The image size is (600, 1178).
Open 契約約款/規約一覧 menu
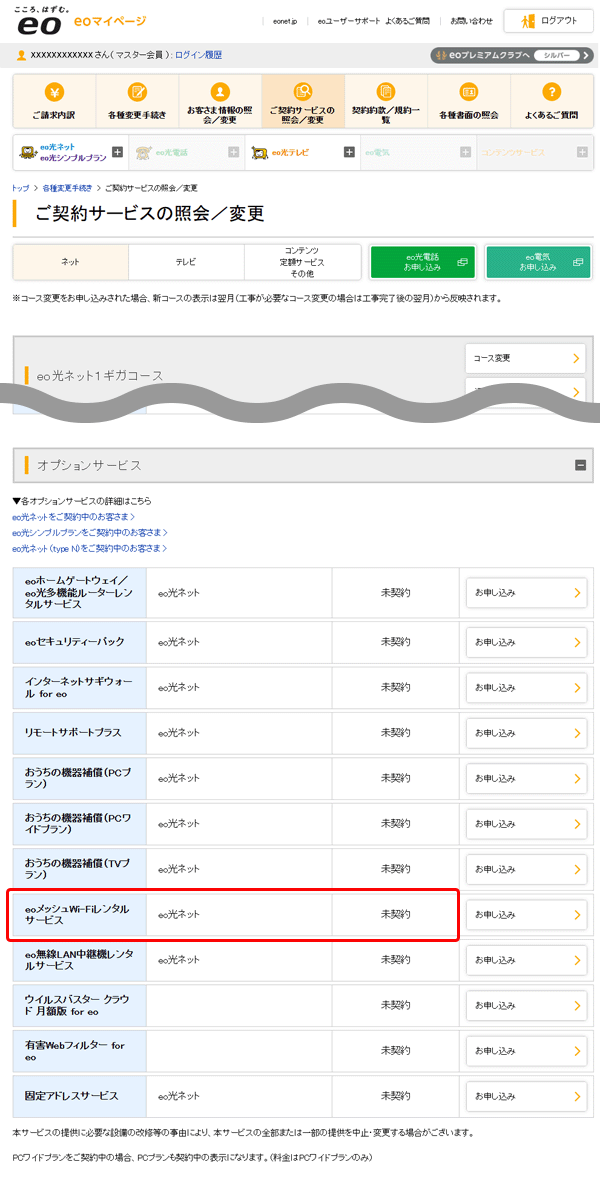point(386,101)
